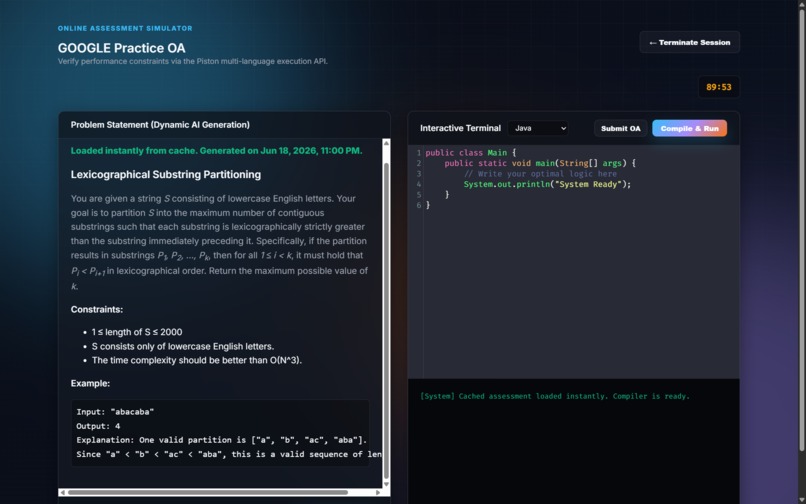Click the 'Problem Statement (Dynamic AI Generation)' header

pyautogui.click(x=160, y=124)
